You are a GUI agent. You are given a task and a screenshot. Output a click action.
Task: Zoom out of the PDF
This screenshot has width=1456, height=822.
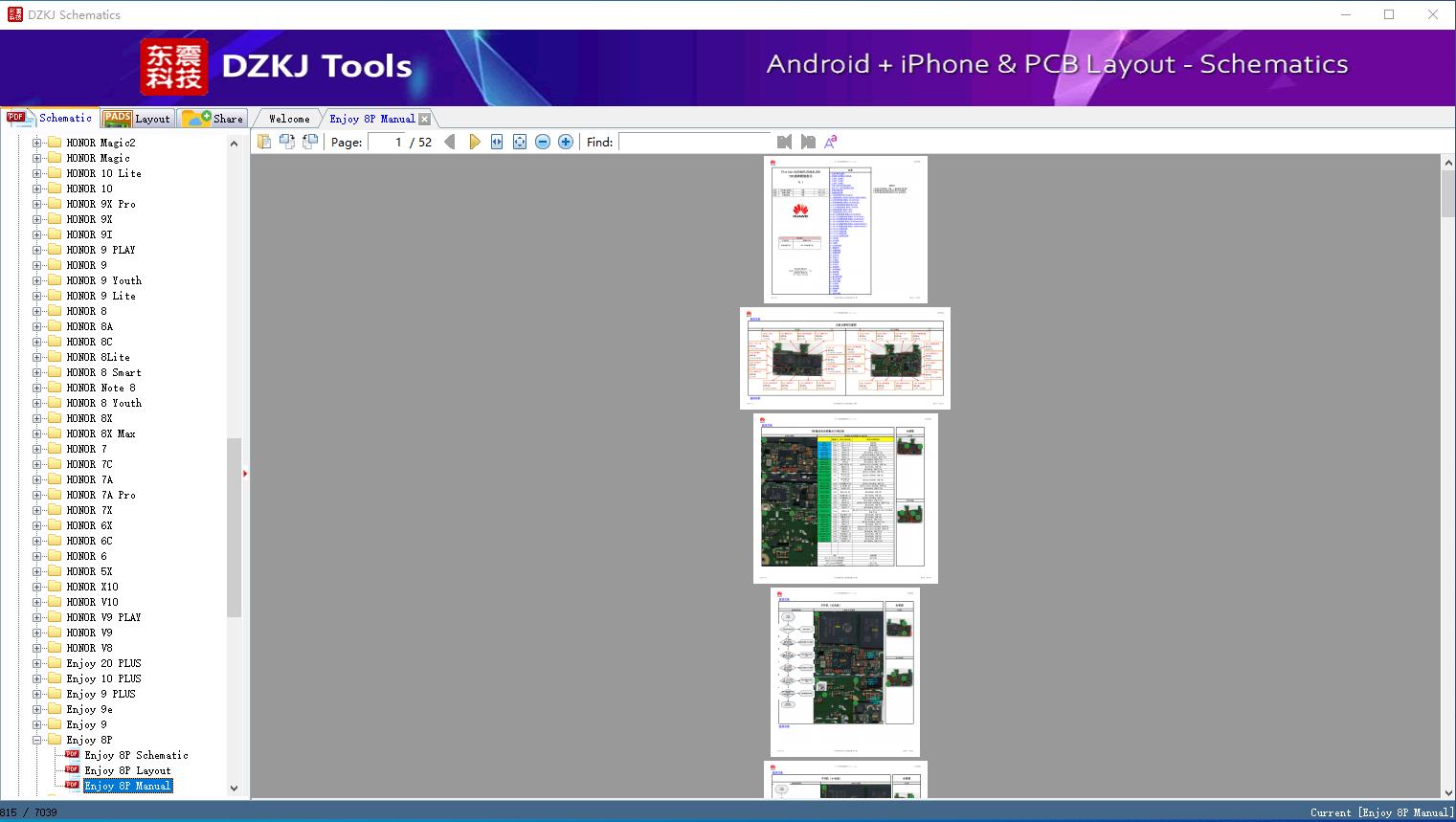pyautogui.click(x=543, y=142)
